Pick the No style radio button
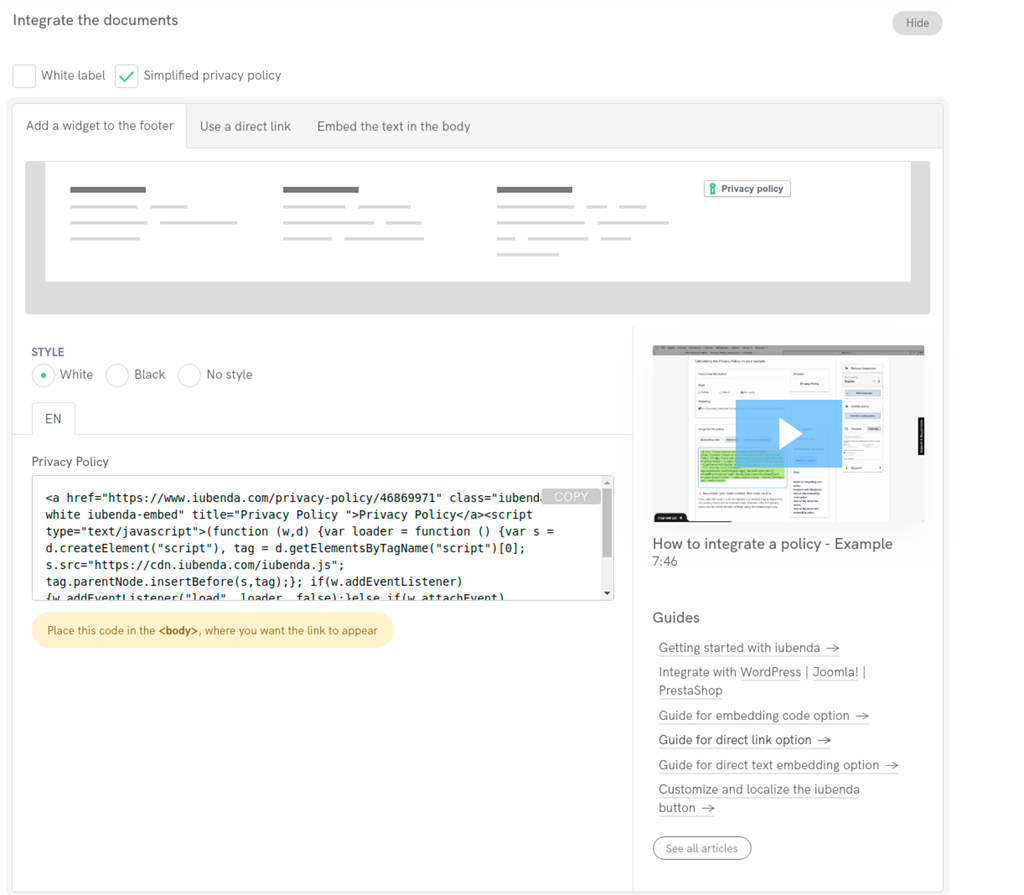Screen dimensions: 1024x895 pyautogui.click(x=189, y=375)
